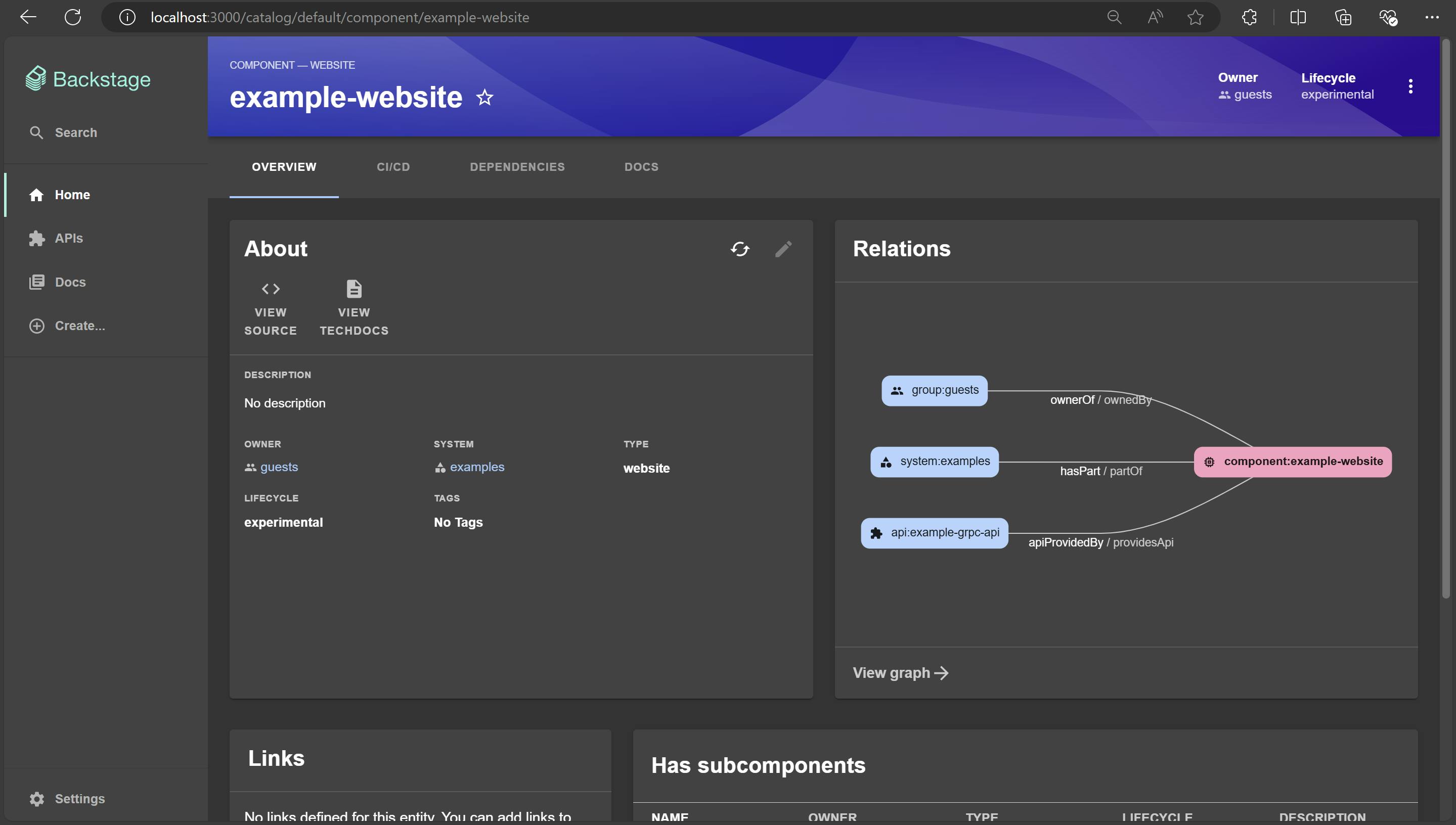This screenshot has height=825, width=1456.
Task: Click the address bar URL
Action: click(339, 18)
